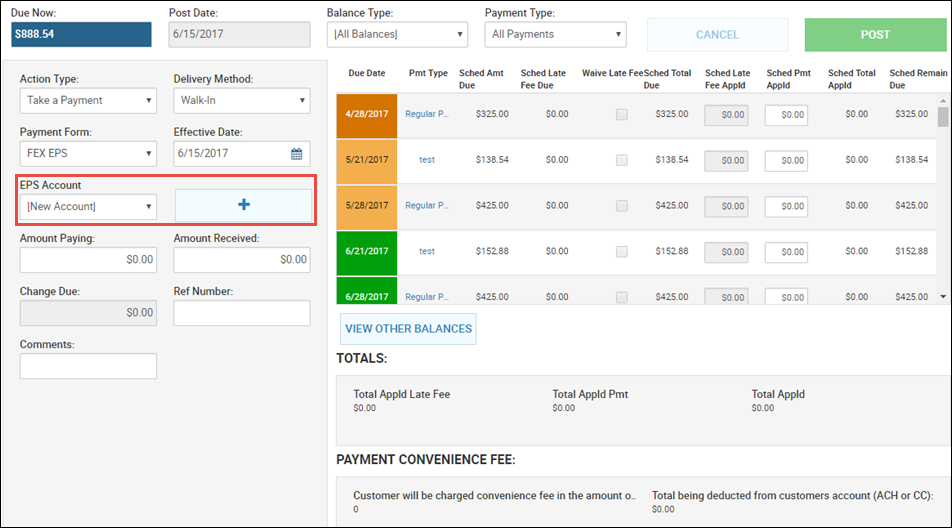The height and width of the screenshot is (528, 952).
Task: Open the Payment Form dropdown
Action: click(x=88, y=154)
